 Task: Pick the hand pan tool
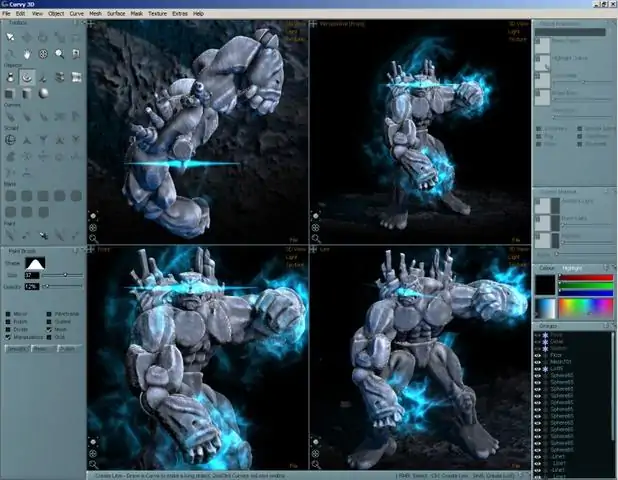click(x=27, y=54)
